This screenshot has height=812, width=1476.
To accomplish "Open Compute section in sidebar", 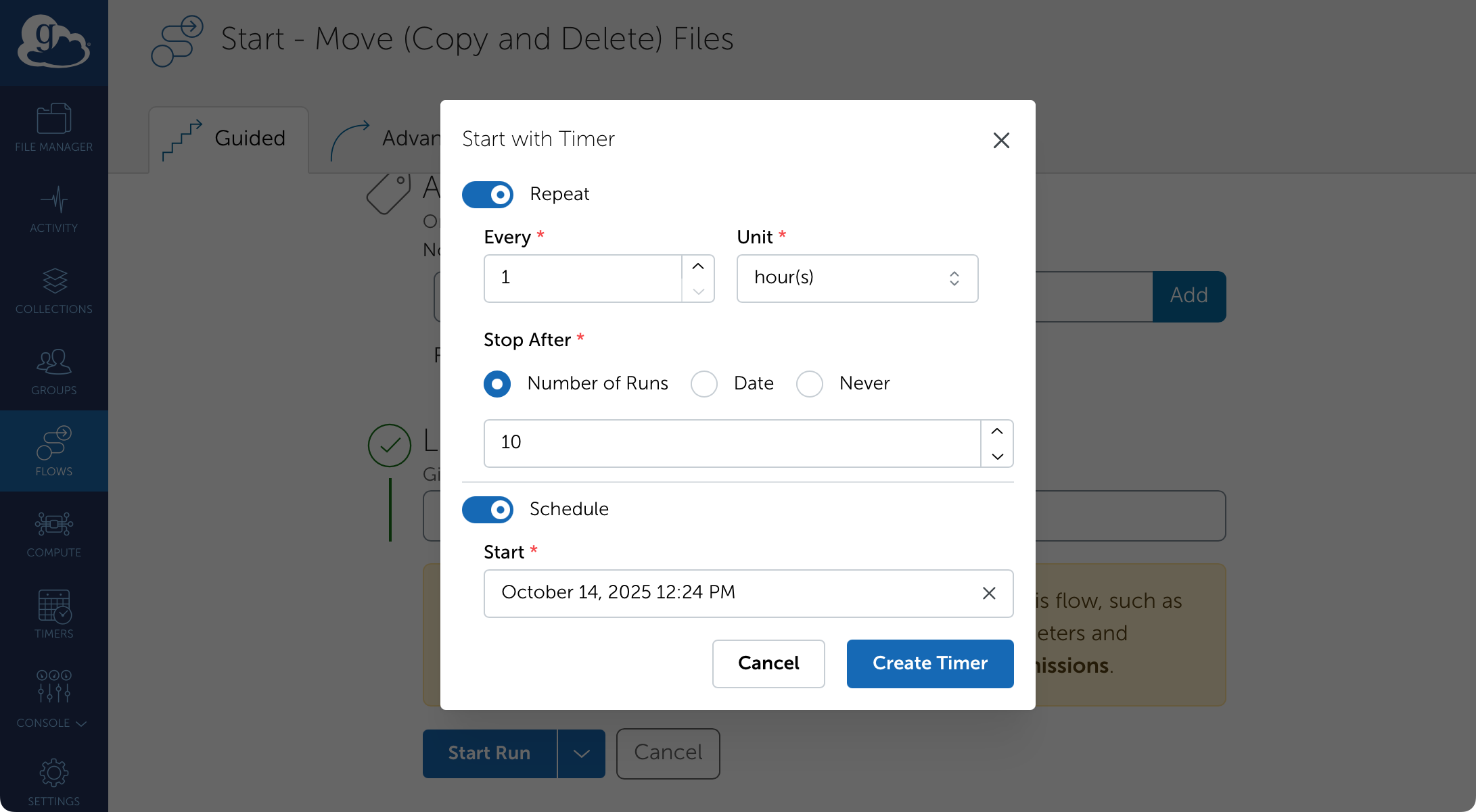I will pos(53,533).
